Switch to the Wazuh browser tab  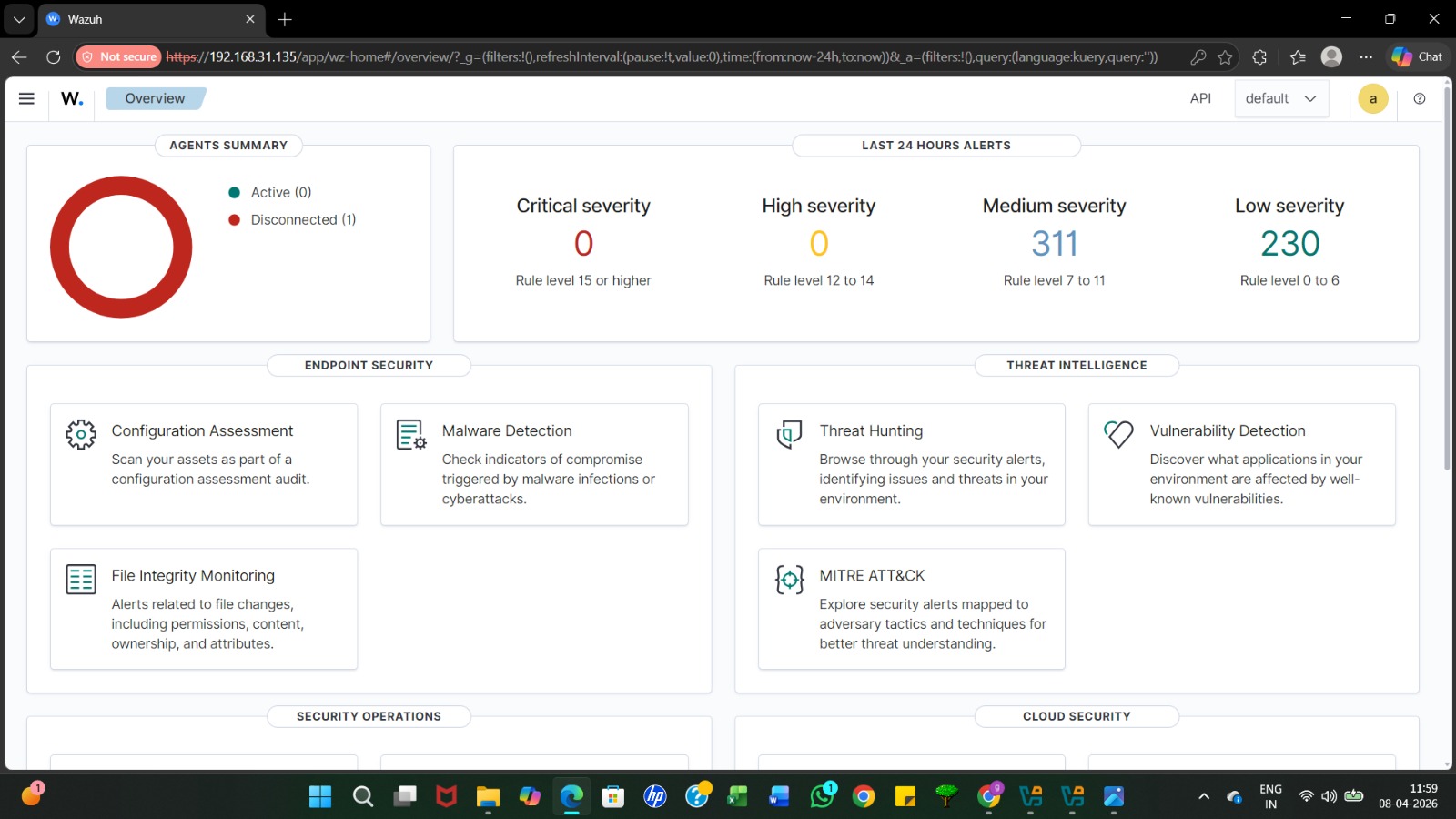pyautogui.click(x=152, y=19)
